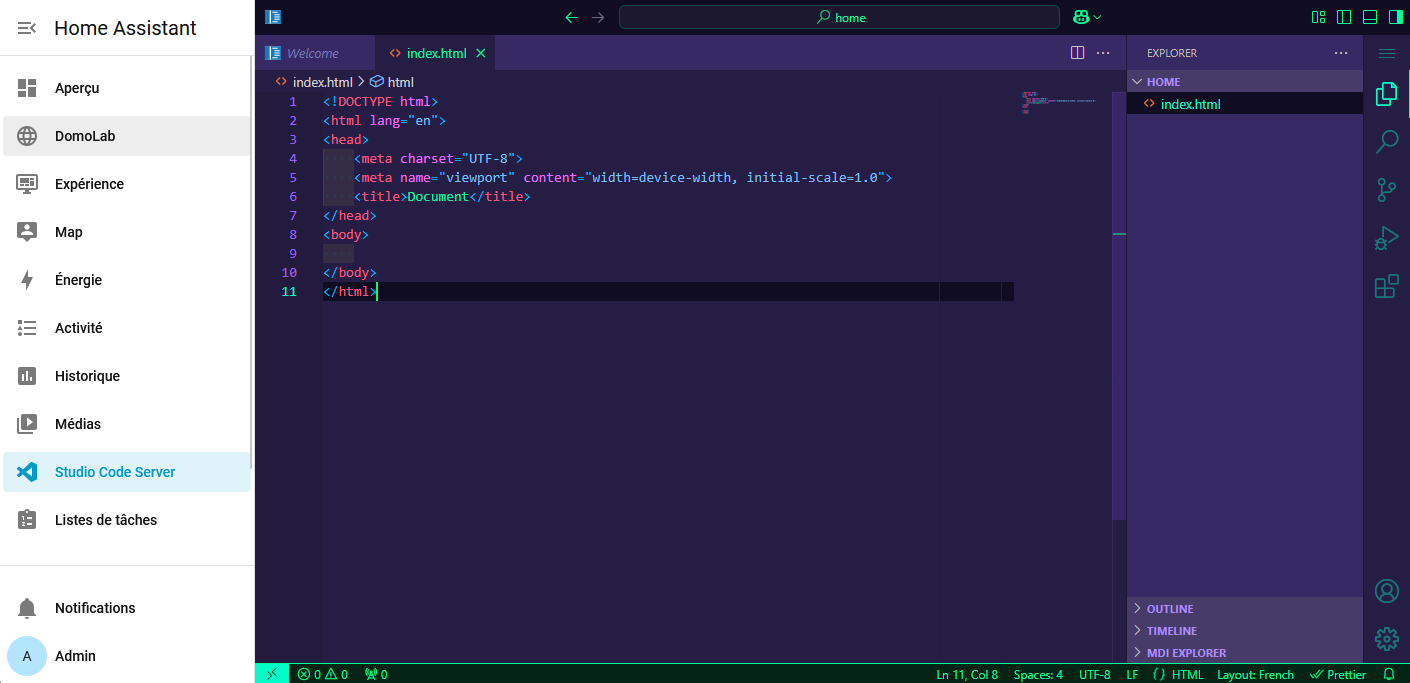This screenshot has width=1410, height=683.
Task: Open Énergie in the Home Assistant sidebar
Action: click(78, 280)
